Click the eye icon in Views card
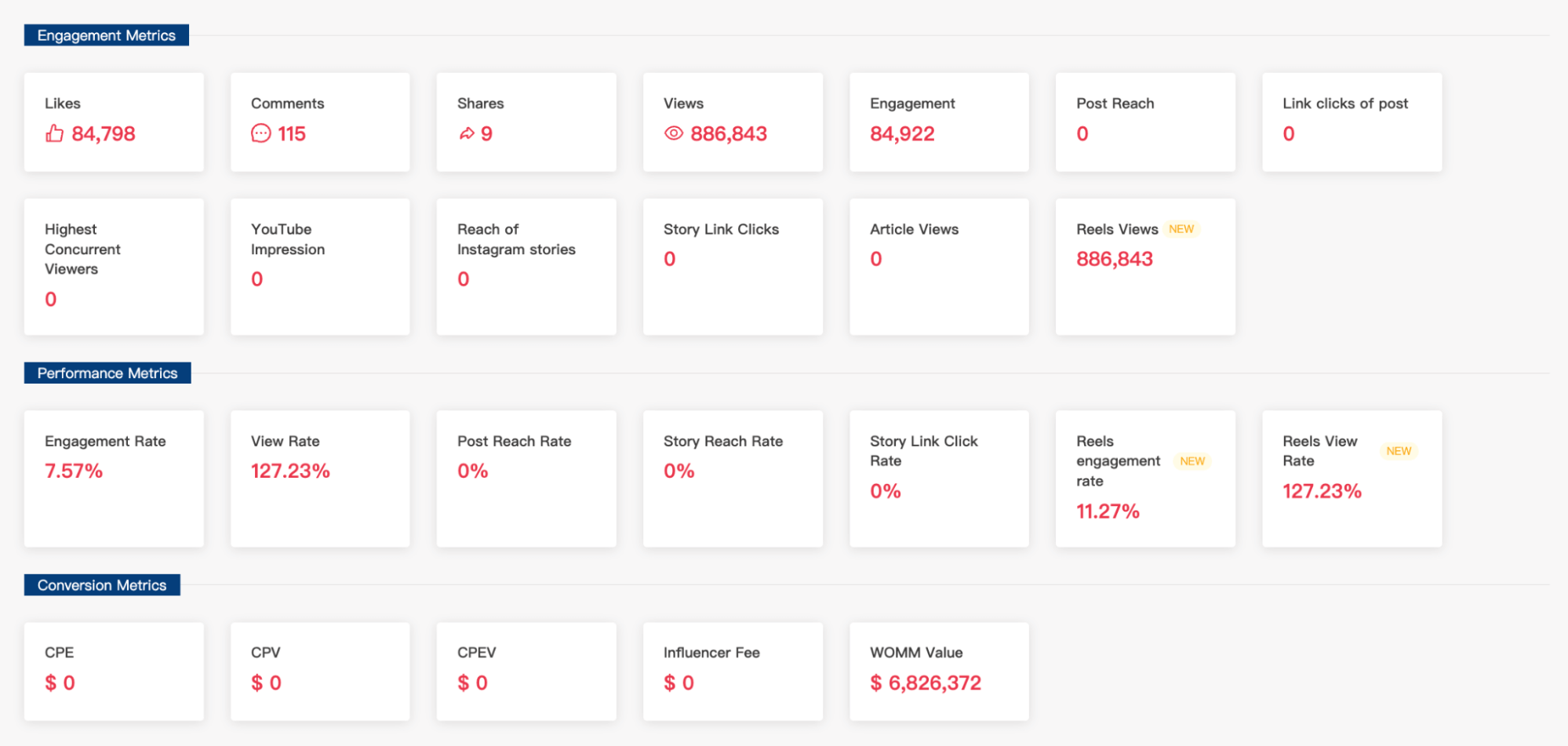The width and height of the screenshot is (1568, 746). coord(673,133)
